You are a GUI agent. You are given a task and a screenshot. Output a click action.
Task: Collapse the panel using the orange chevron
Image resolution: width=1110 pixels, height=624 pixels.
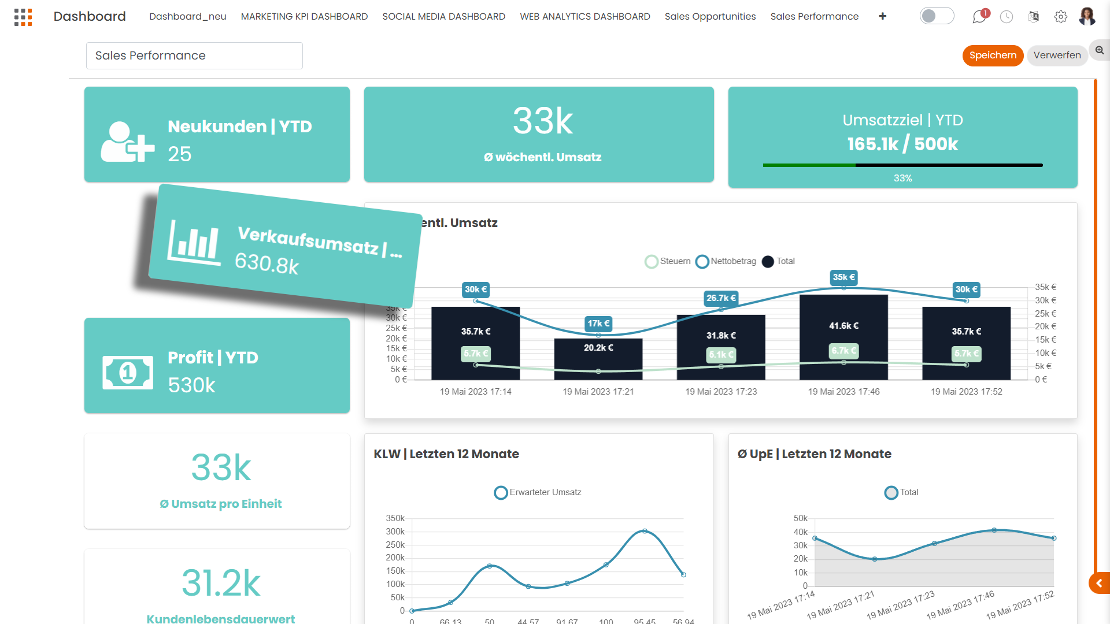[1097, 583]
